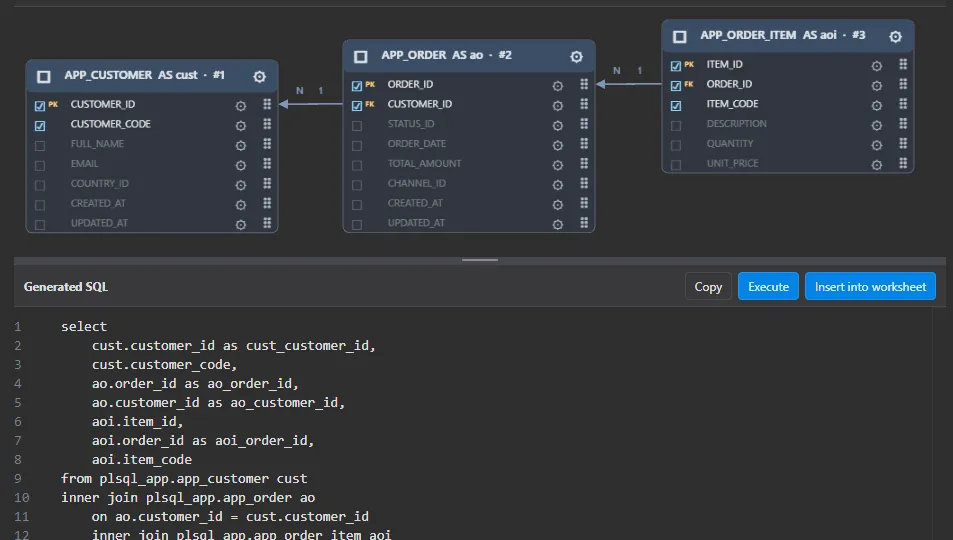Click SQL line 'from plsql_app.app_customer cust'
Image resolution: width=953 pixels, height=540 pixels.
[x=184, y=478]
